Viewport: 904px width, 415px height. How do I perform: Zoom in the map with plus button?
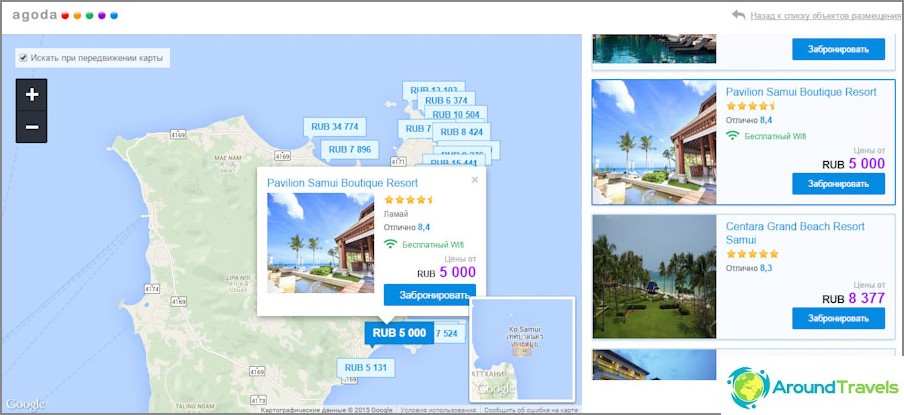tap(32, 95)
